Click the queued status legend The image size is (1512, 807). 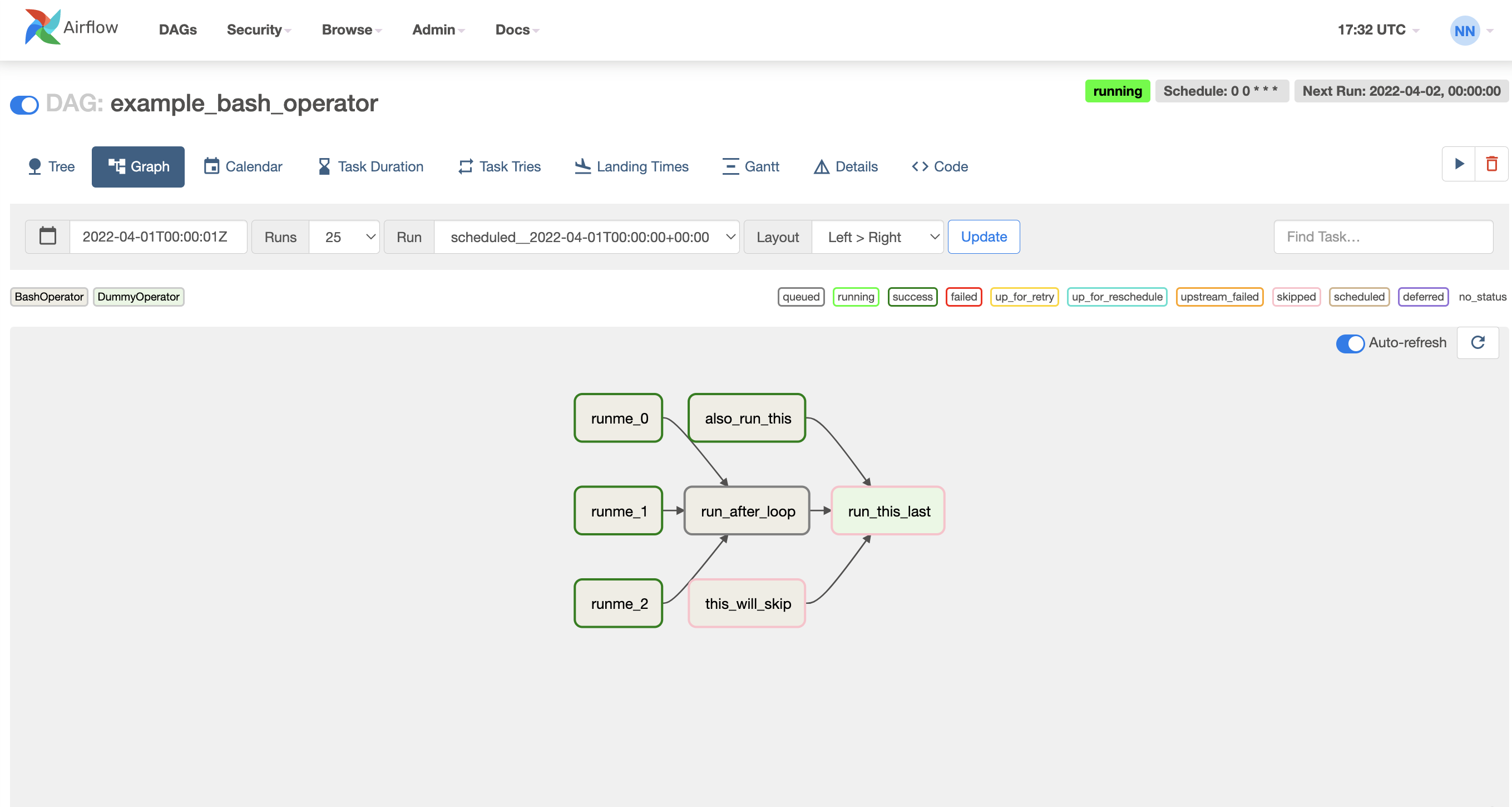(801, 297)
